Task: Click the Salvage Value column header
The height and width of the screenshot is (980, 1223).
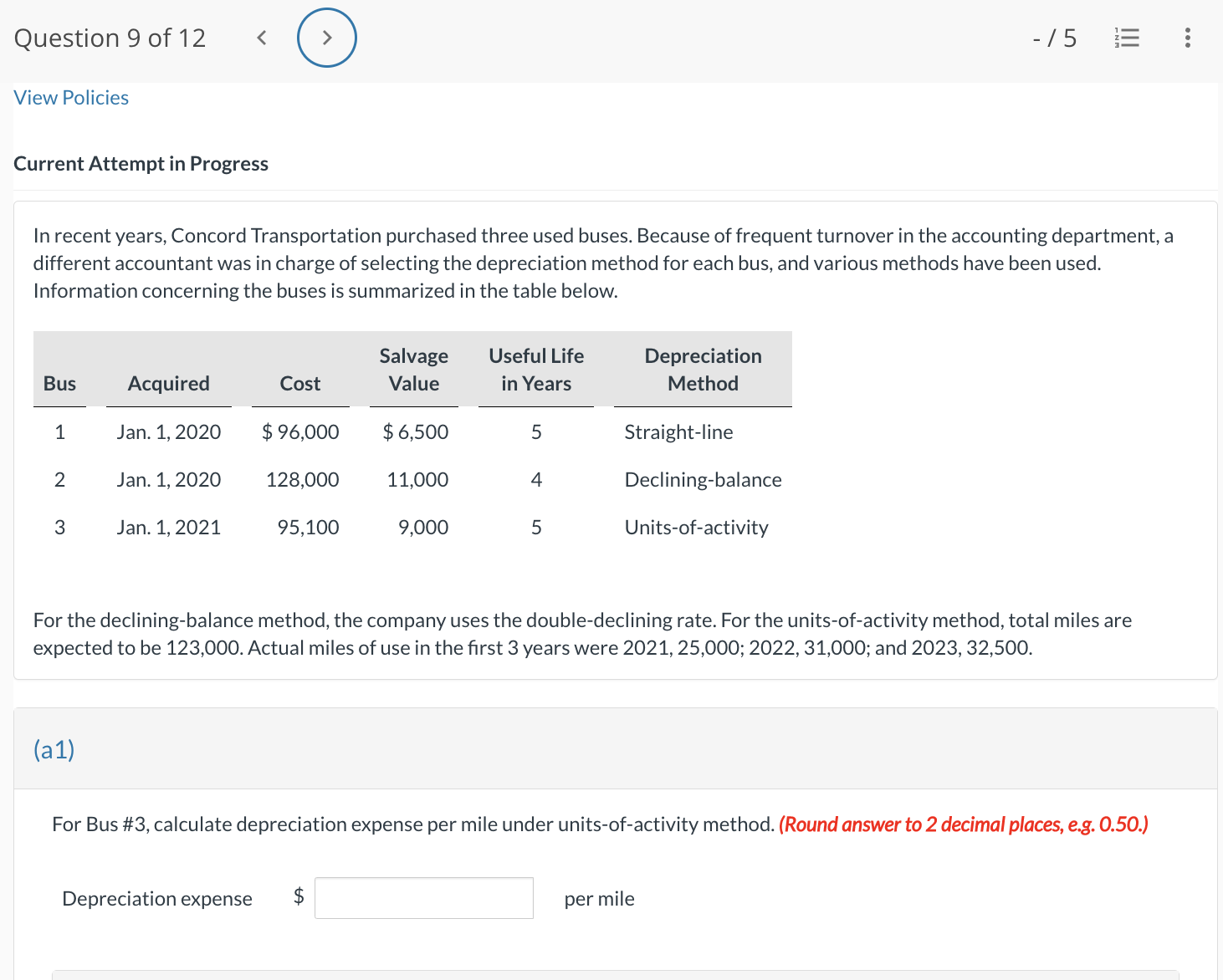Action: 413,370
